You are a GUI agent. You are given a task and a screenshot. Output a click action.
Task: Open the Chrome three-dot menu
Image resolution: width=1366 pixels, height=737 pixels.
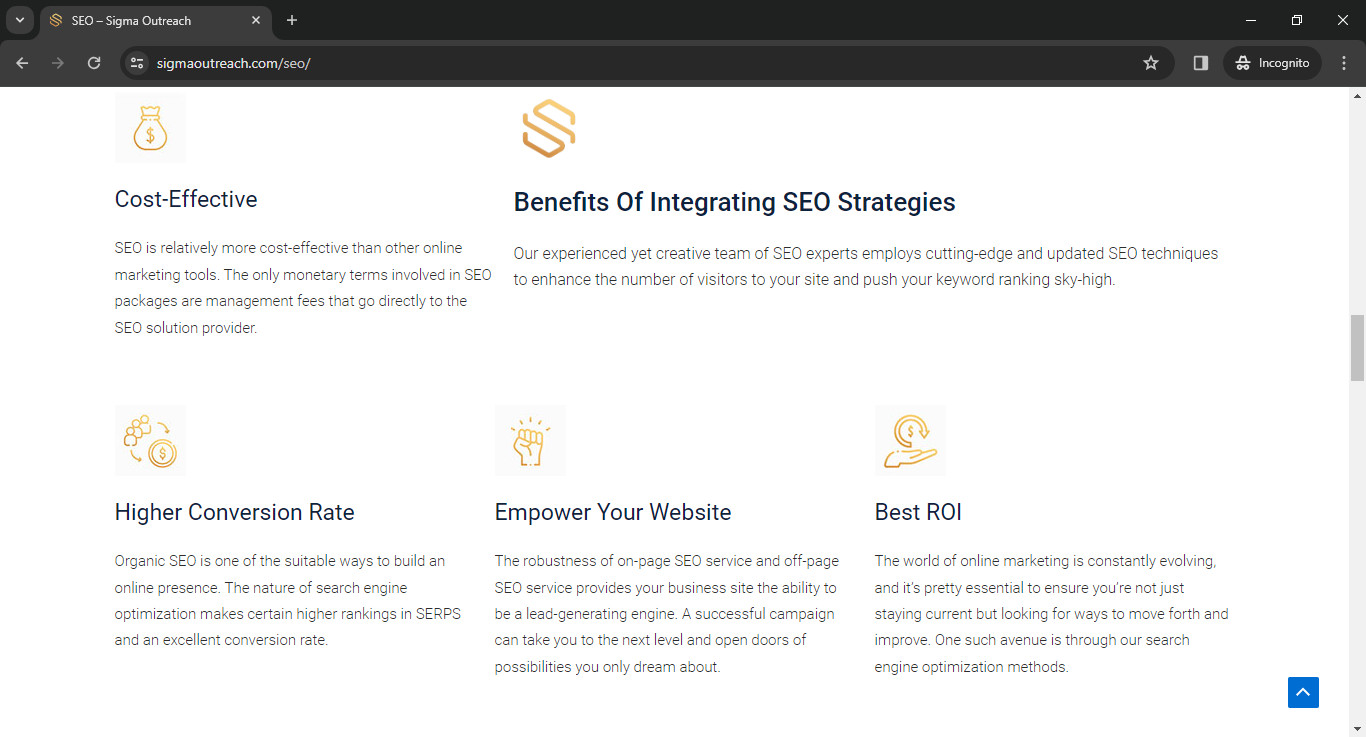(1345, 62)
